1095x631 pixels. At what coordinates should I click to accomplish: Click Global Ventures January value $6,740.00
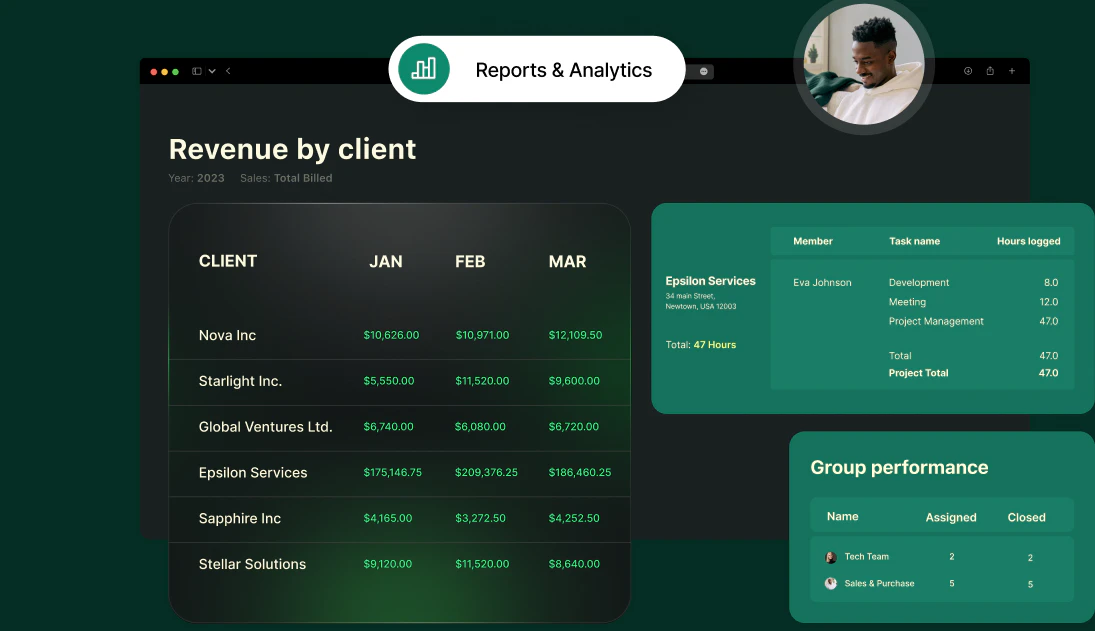(388, 426)
